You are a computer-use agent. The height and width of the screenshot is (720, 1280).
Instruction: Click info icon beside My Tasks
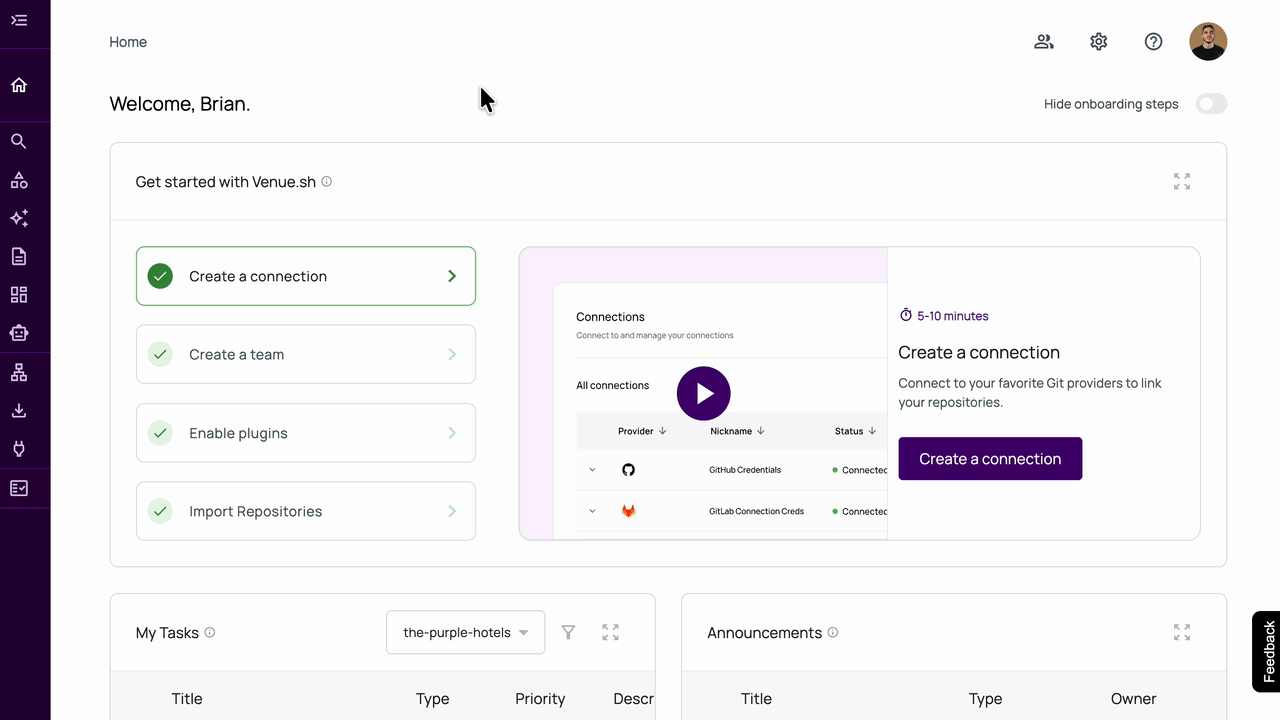tap(210, 633)
